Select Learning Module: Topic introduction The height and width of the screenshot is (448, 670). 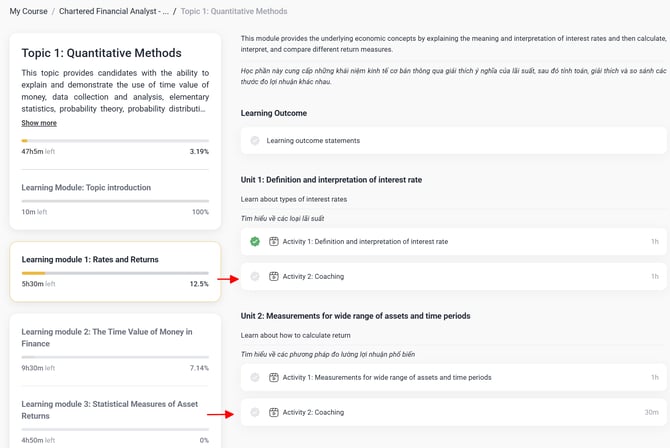(x=86, y=187)
